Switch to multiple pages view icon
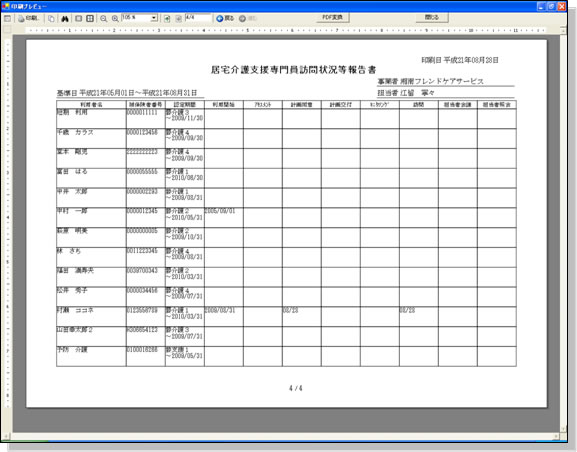Viewport: 577px width, 452px height. pyautogui.click(x=90, y=18)
